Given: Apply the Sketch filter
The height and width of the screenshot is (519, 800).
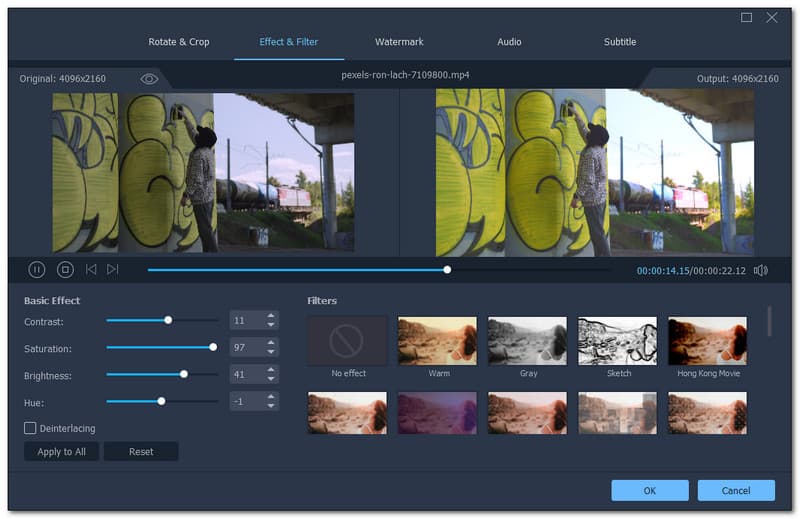Looking at the screenshot, I should pyautogui.click(x=618, y=342).
